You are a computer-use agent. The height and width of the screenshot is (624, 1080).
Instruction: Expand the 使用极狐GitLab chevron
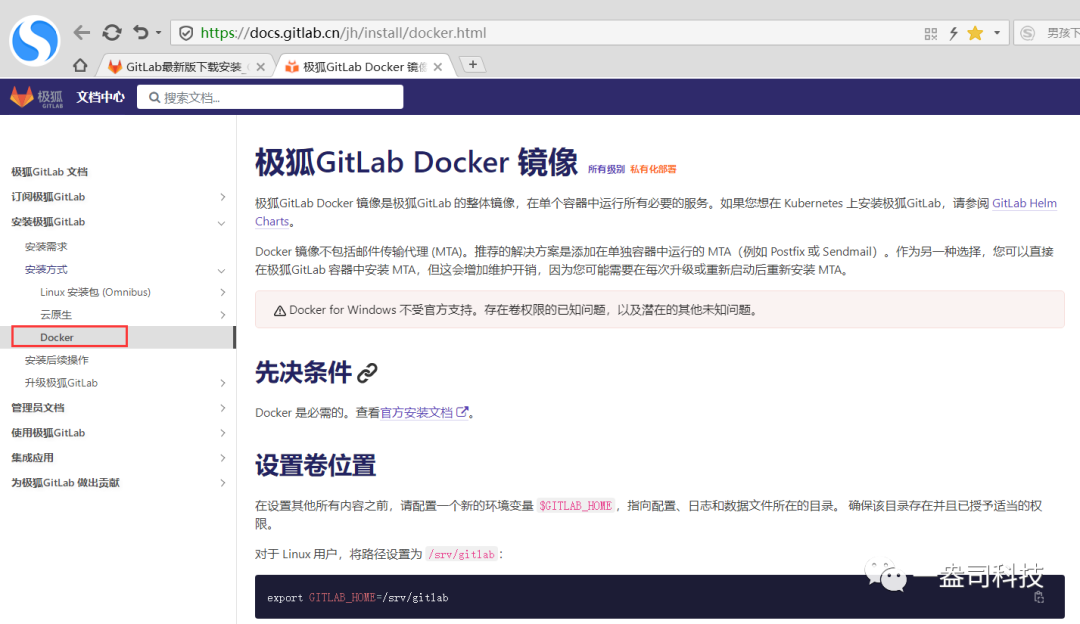[x=222, y=433]
